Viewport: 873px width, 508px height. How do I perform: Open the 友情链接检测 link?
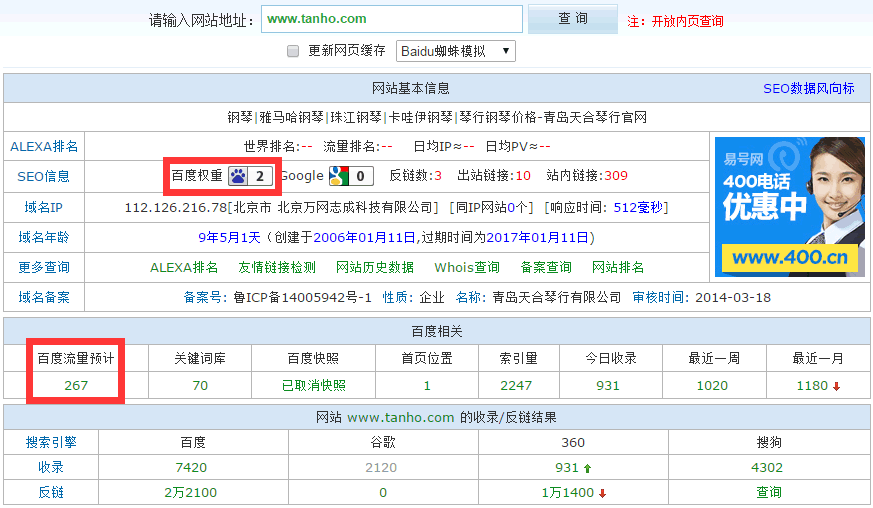point(277,267)
